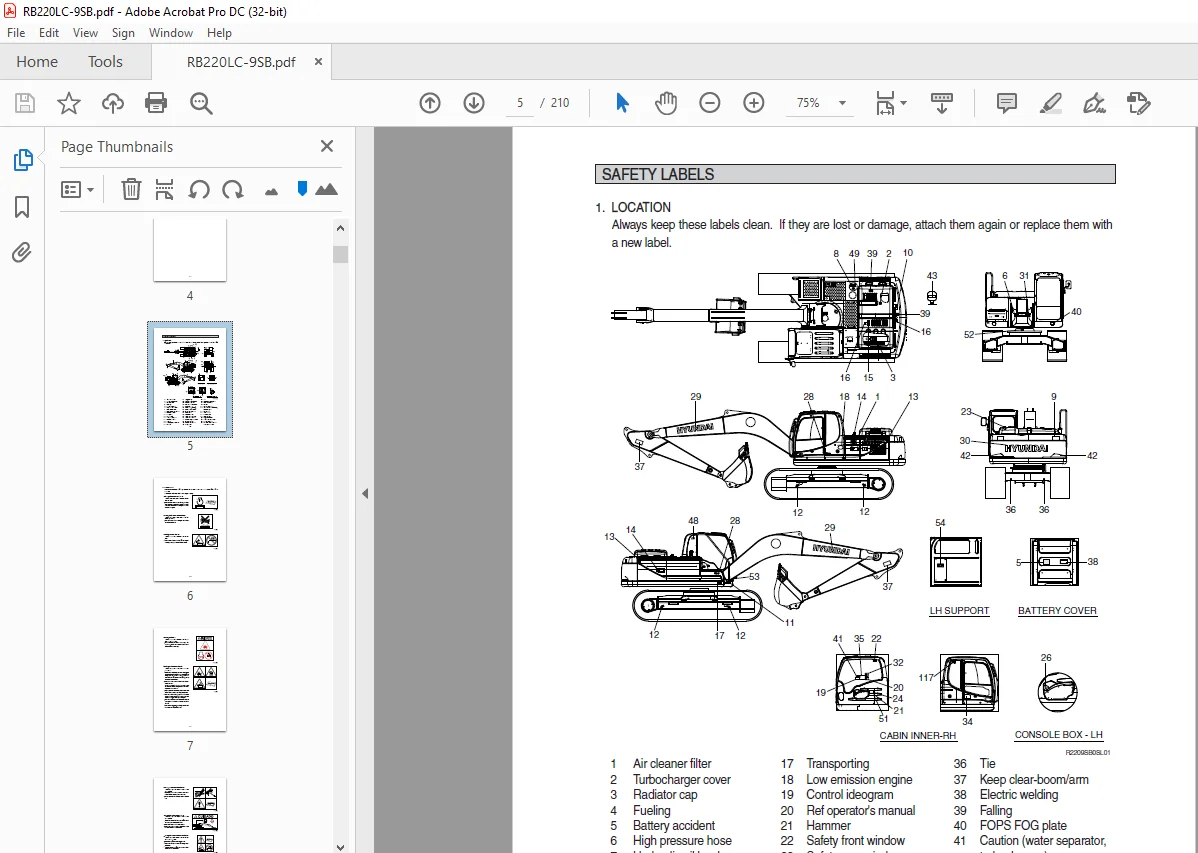Select page 5 thumbnail

(x=189, y=379)
